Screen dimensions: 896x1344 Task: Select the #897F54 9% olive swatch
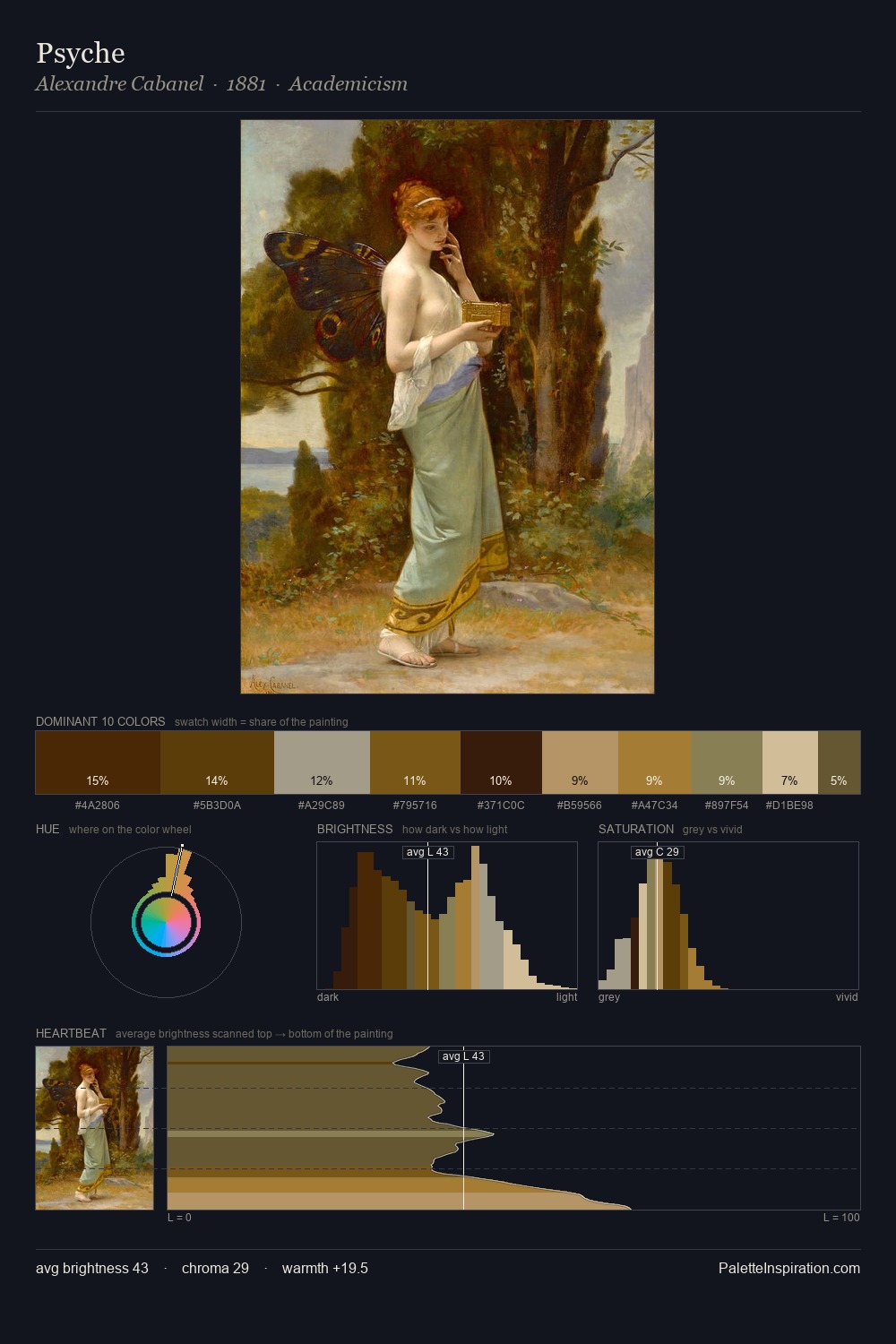coord(727,762)
